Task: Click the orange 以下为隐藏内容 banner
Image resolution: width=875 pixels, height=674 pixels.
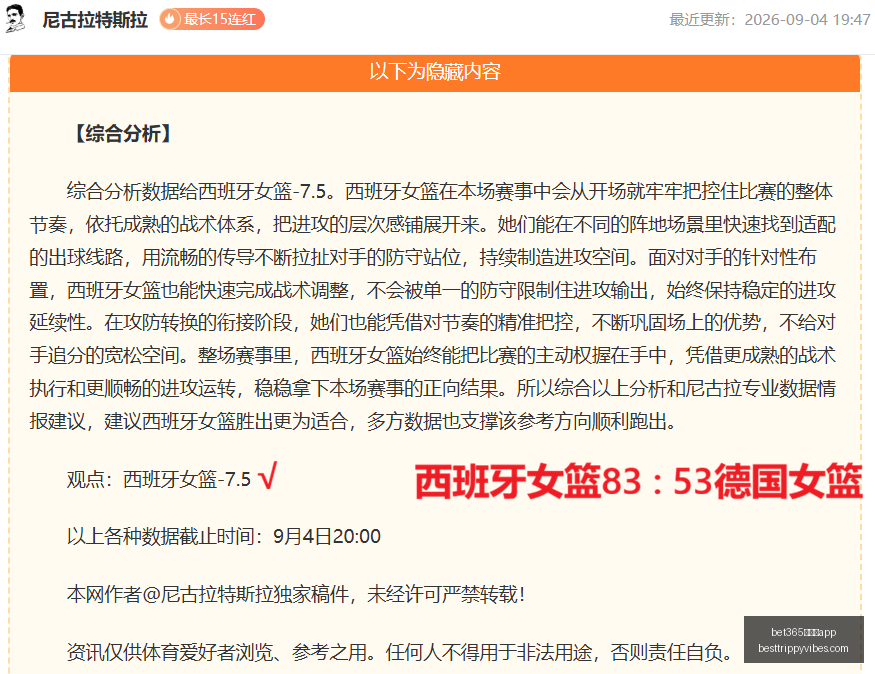Action: click(435, 73)
